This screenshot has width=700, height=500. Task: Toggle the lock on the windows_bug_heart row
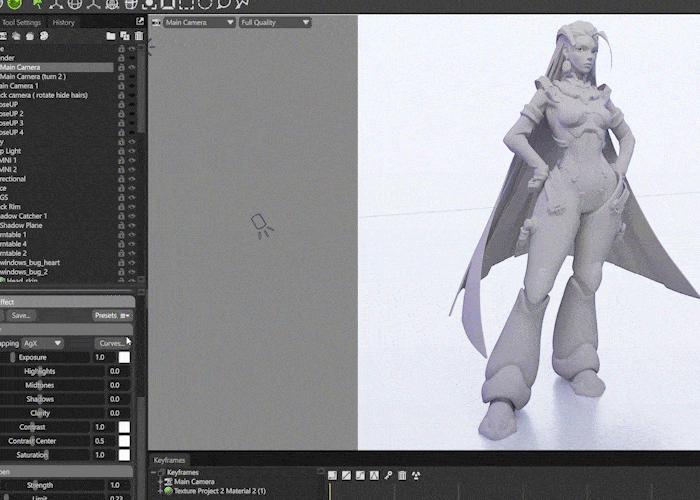[121, 262]
